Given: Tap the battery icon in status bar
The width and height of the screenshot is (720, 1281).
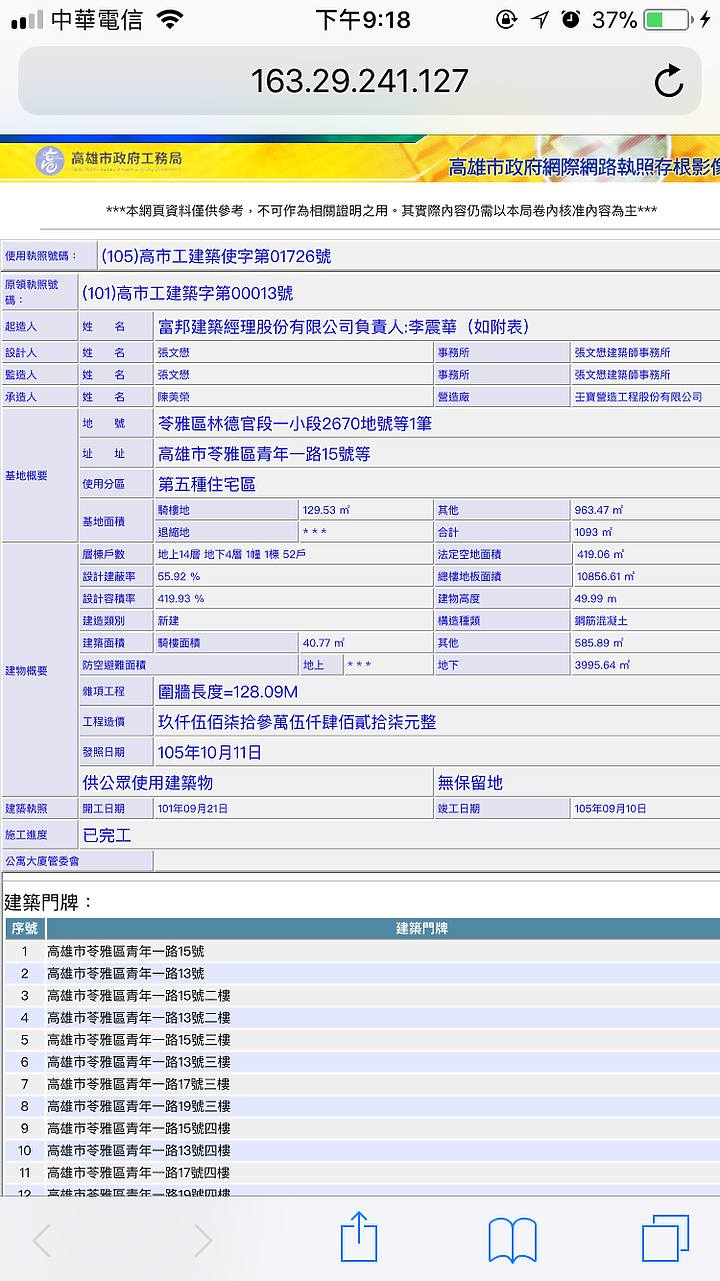Looking at the screenshot, I should [x=666, y=20].
